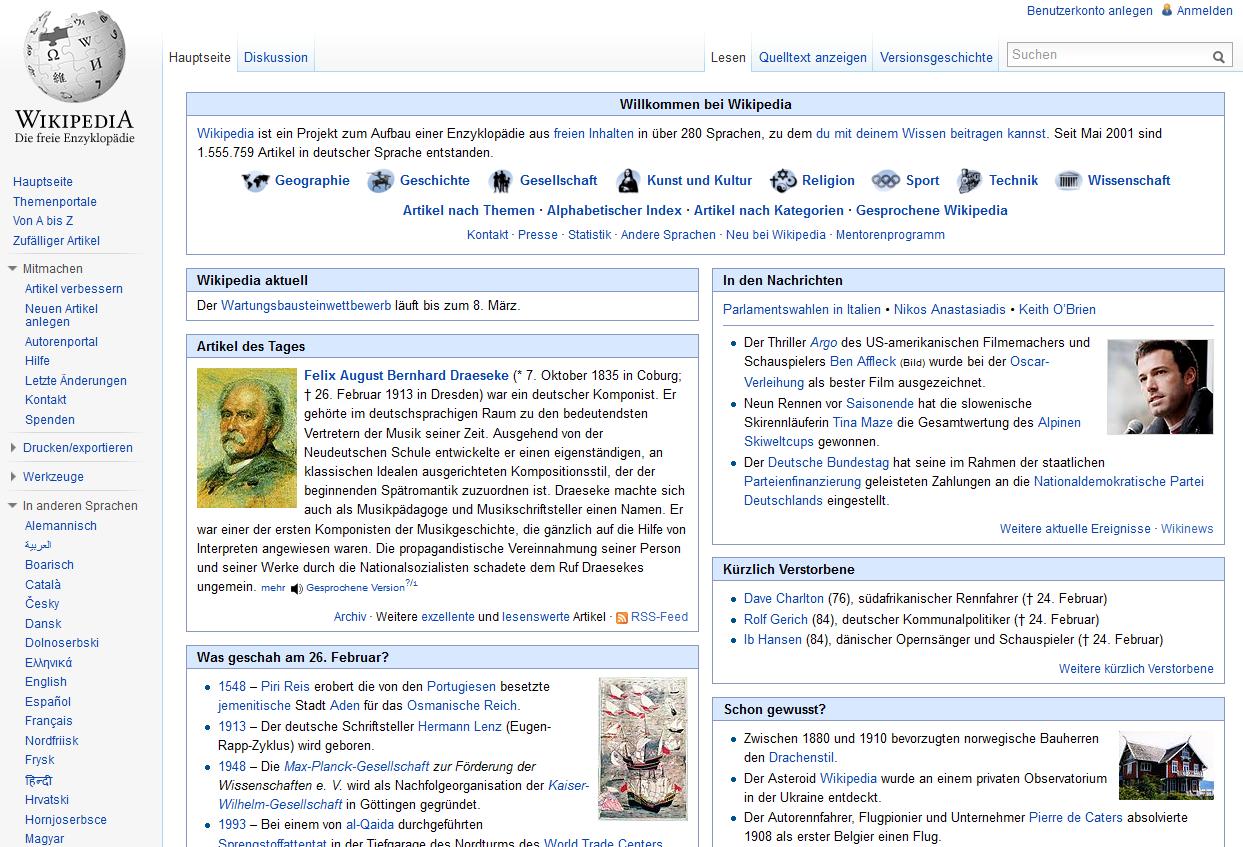The width and height of the screenshot is (1243, 847).
Task: Open the Quelltext anzeigen tab
Action: [813, 57]
